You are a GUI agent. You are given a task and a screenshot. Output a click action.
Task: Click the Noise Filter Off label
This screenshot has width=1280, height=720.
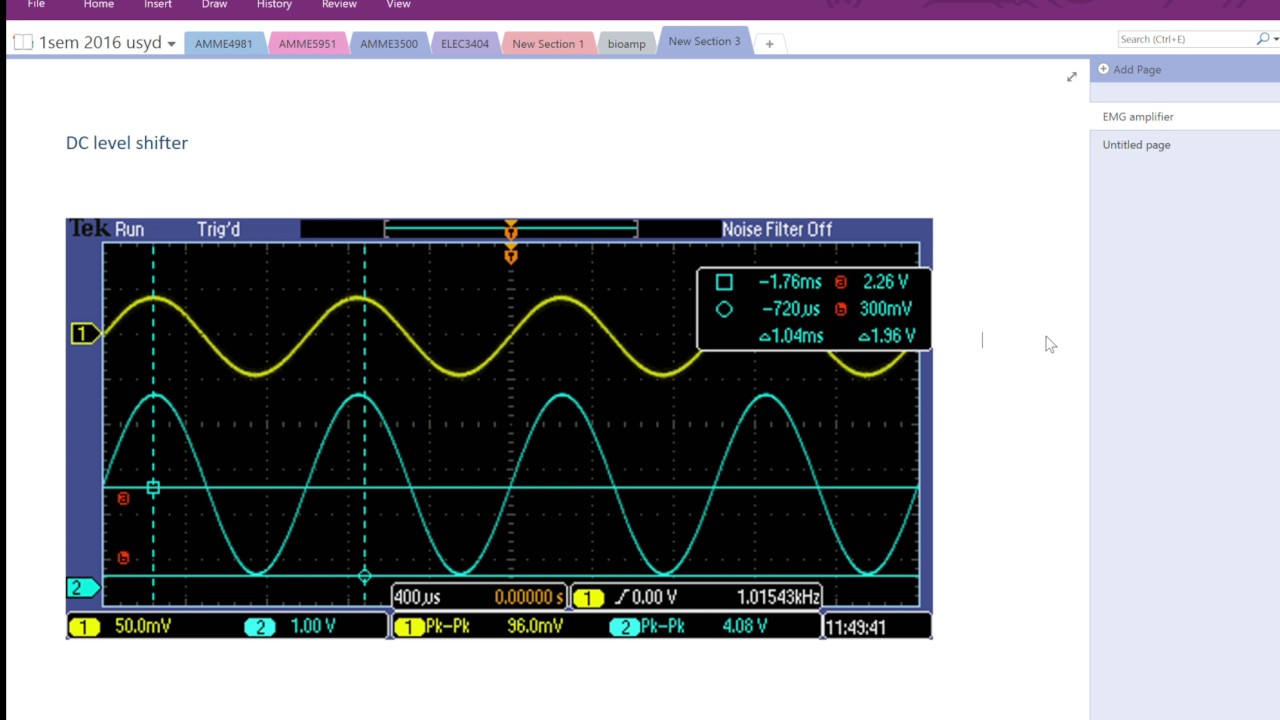(x=777, y=230)
